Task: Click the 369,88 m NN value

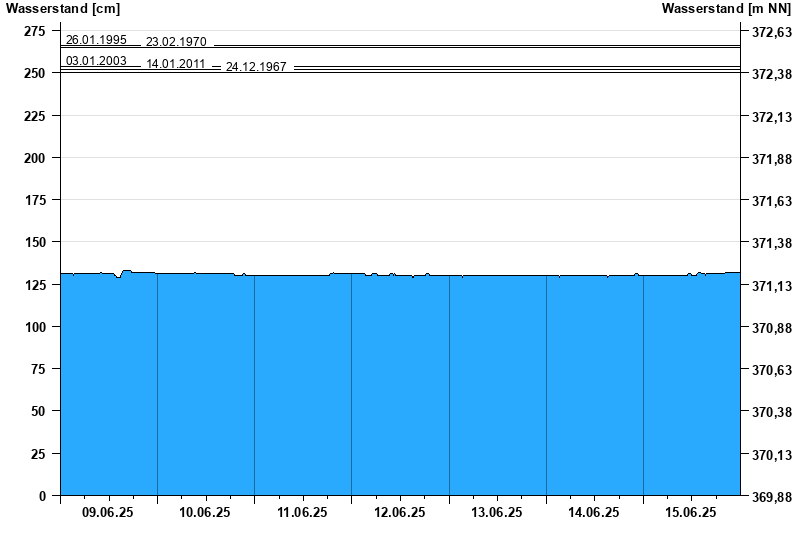Action: pyautogui.click(x=772, y=497)
